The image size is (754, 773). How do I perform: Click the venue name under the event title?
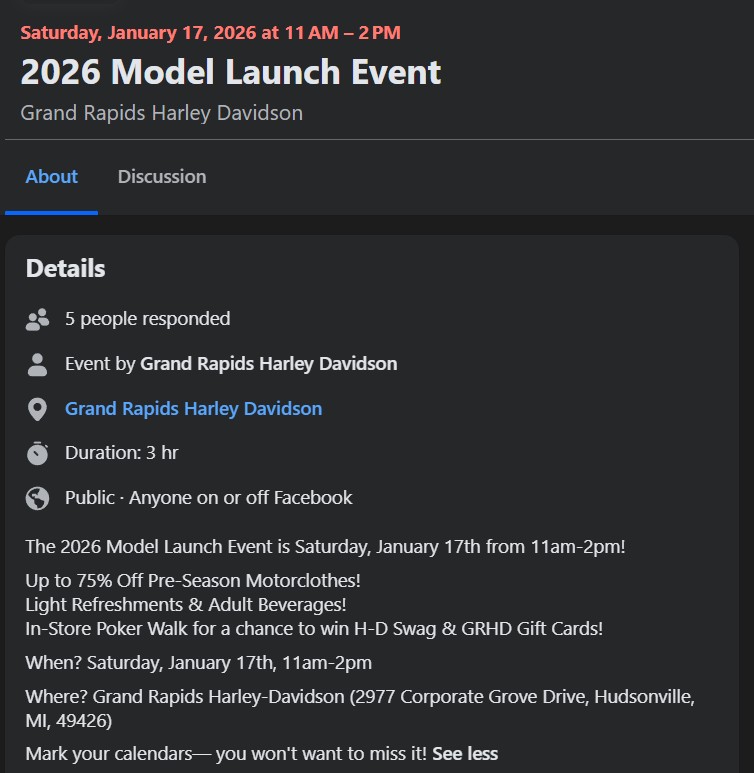161,113
